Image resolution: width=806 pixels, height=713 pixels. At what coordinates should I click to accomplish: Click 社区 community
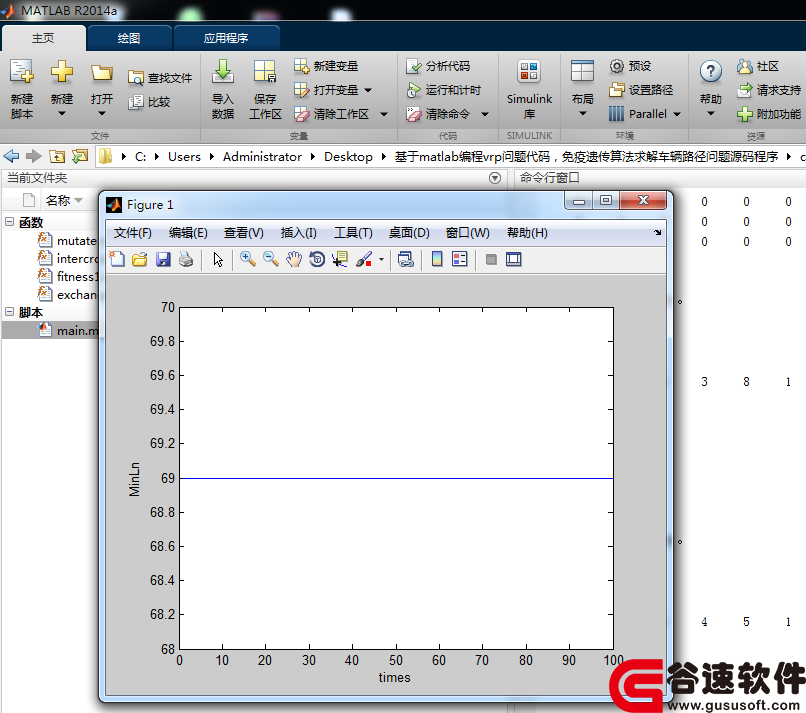click(x=758, y=66)
